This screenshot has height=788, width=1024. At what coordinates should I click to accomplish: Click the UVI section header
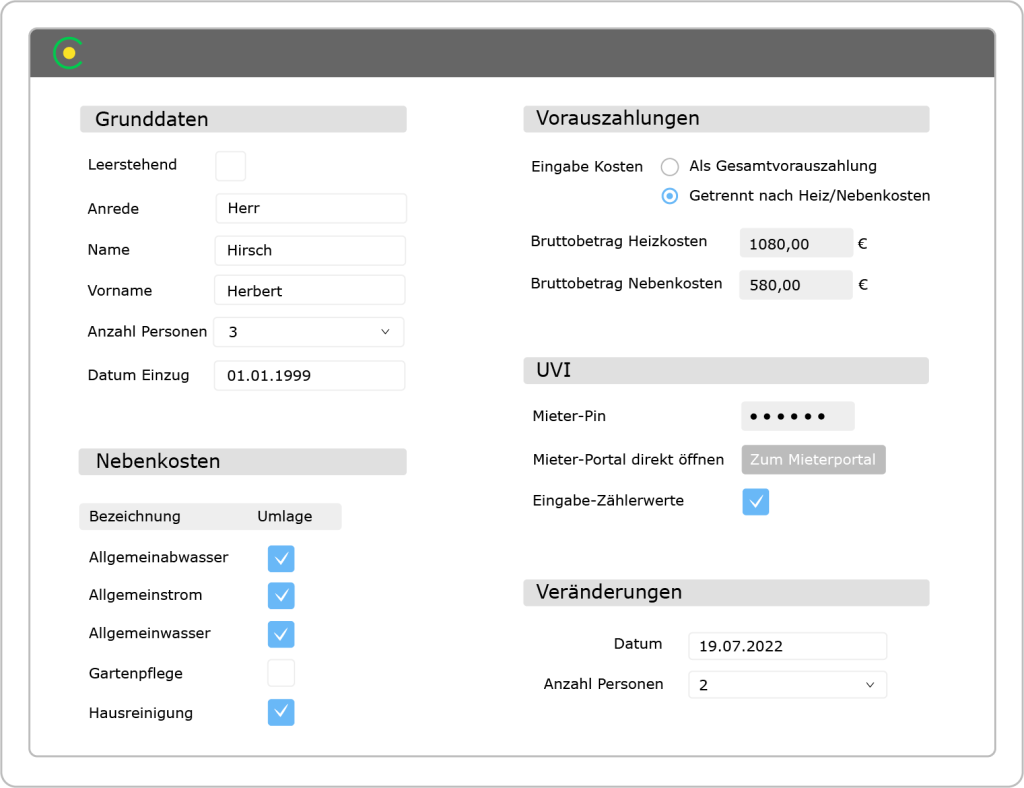click(x=726, y=370)
